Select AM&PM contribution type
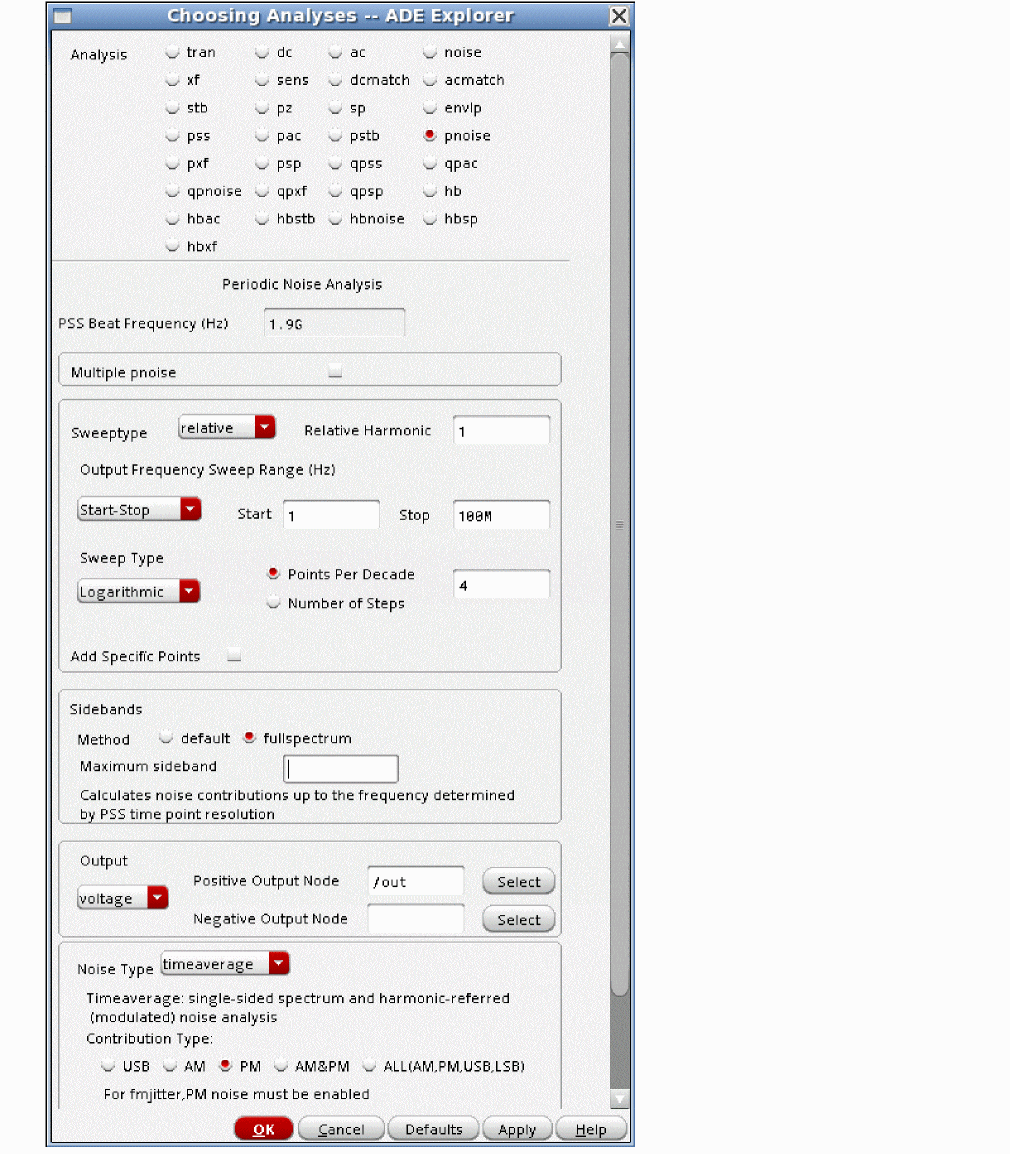Image resolution: width=1010 pixels, height=1154 pixels. (x=280, y=1066)
